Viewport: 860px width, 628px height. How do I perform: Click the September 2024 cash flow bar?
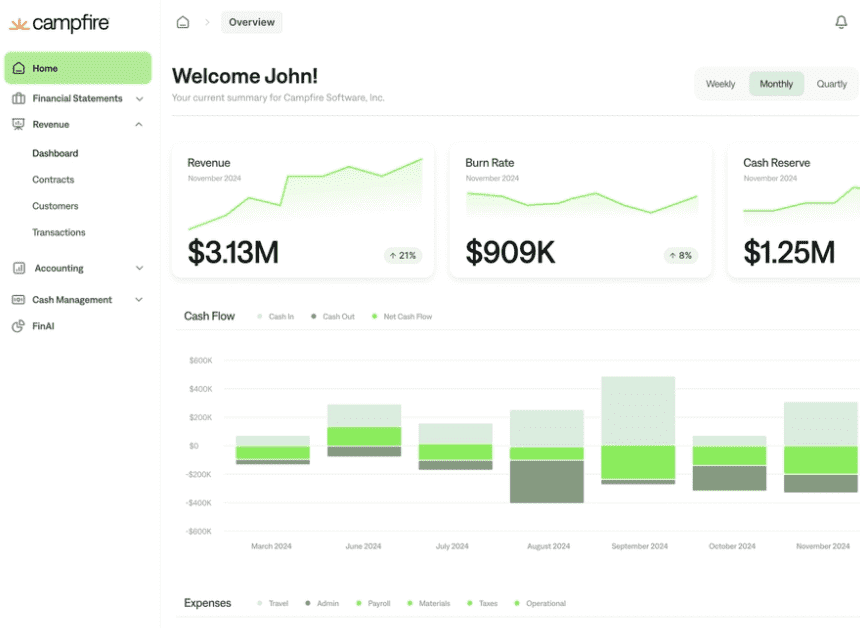tap(638, 430)
